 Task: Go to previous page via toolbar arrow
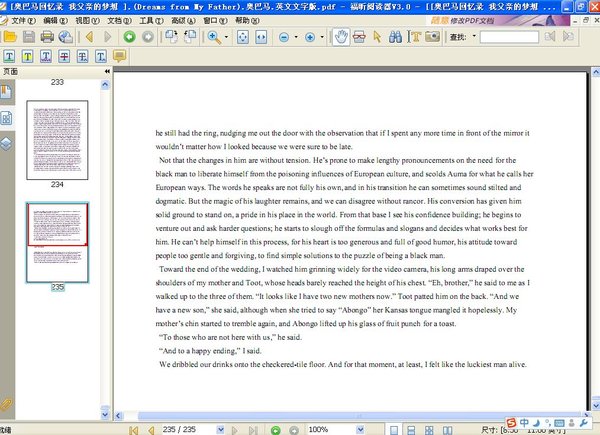(x=90, y=37)
